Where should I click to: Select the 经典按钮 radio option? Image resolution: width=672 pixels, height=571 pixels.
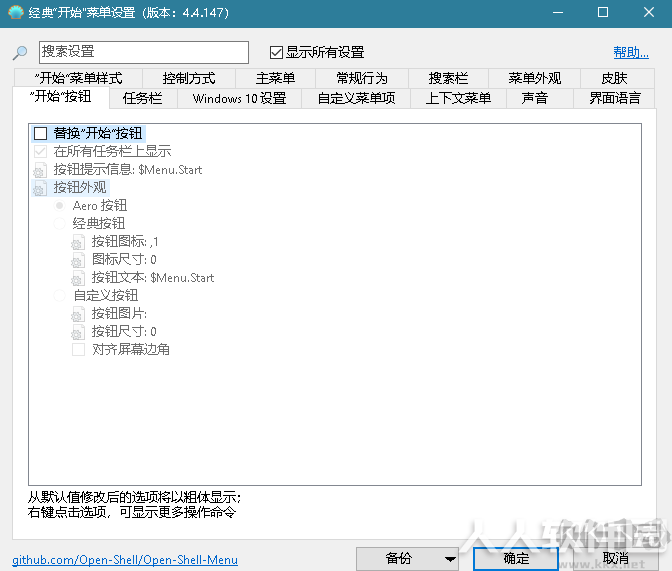coord(60,223)
